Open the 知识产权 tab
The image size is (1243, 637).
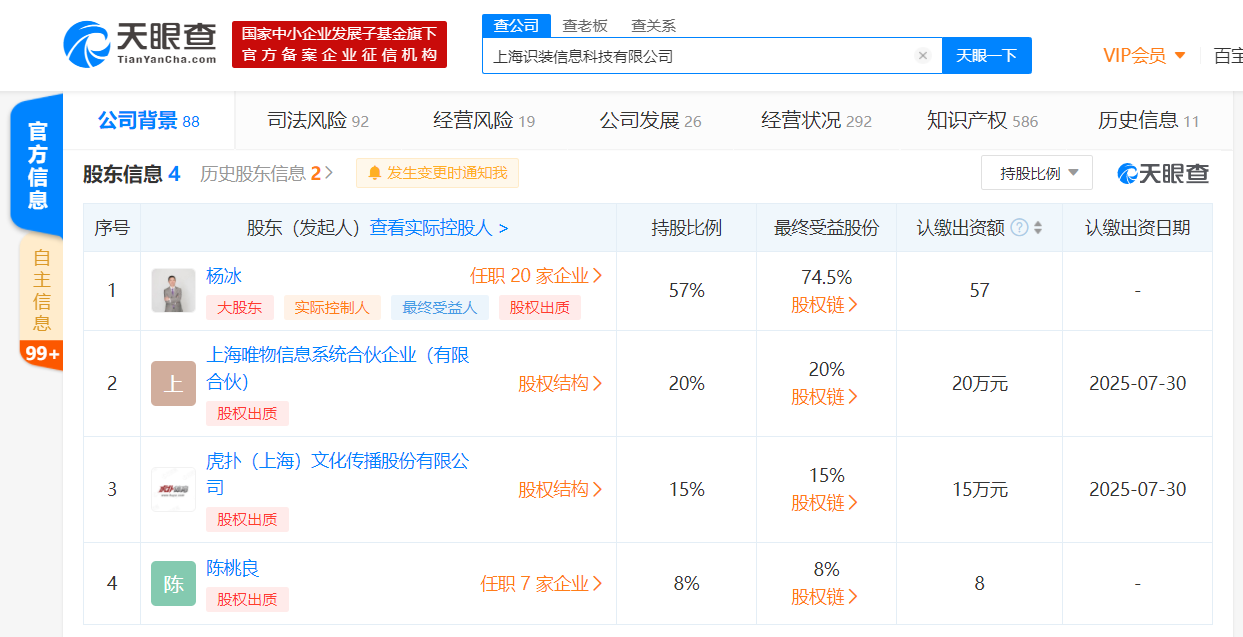click(982, 121)
